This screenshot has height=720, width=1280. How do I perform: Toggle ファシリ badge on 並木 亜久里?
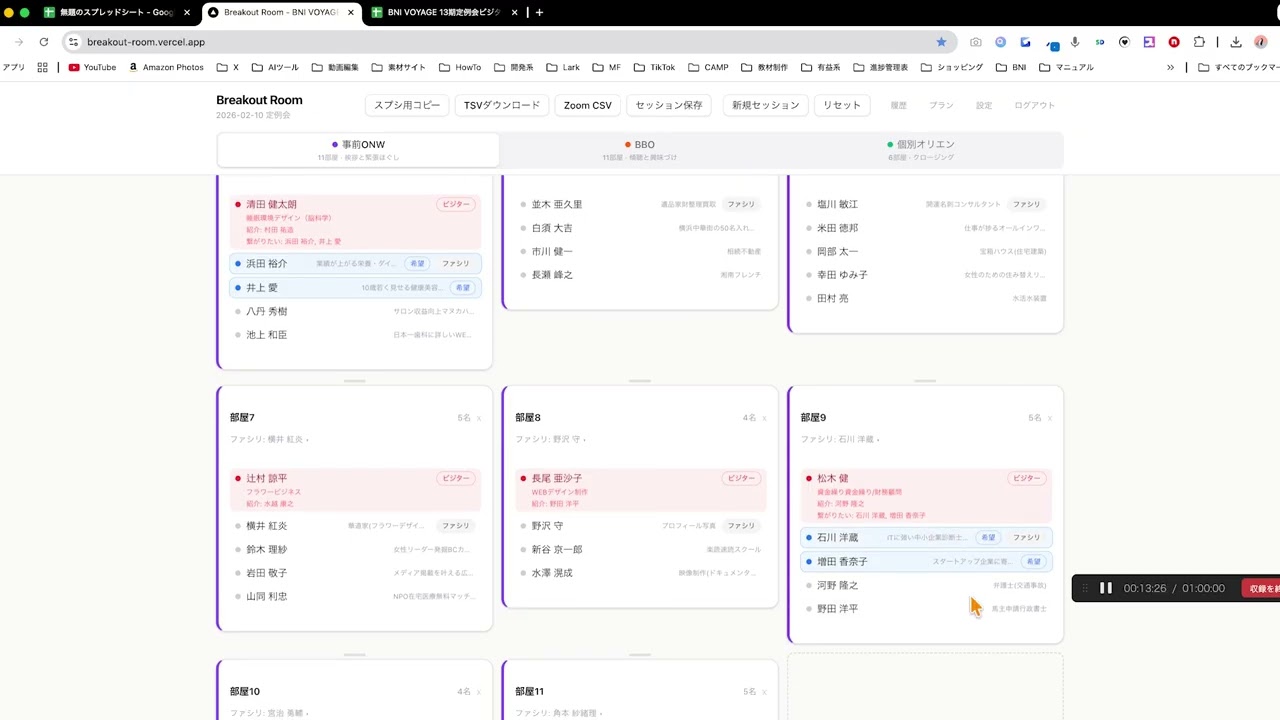[x=741, y=204]
